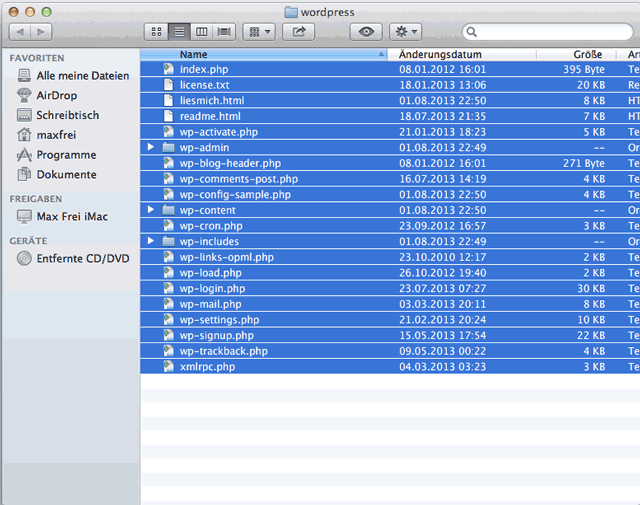
Task: Click the liesmich.html file icon
Action: [168, 100]
